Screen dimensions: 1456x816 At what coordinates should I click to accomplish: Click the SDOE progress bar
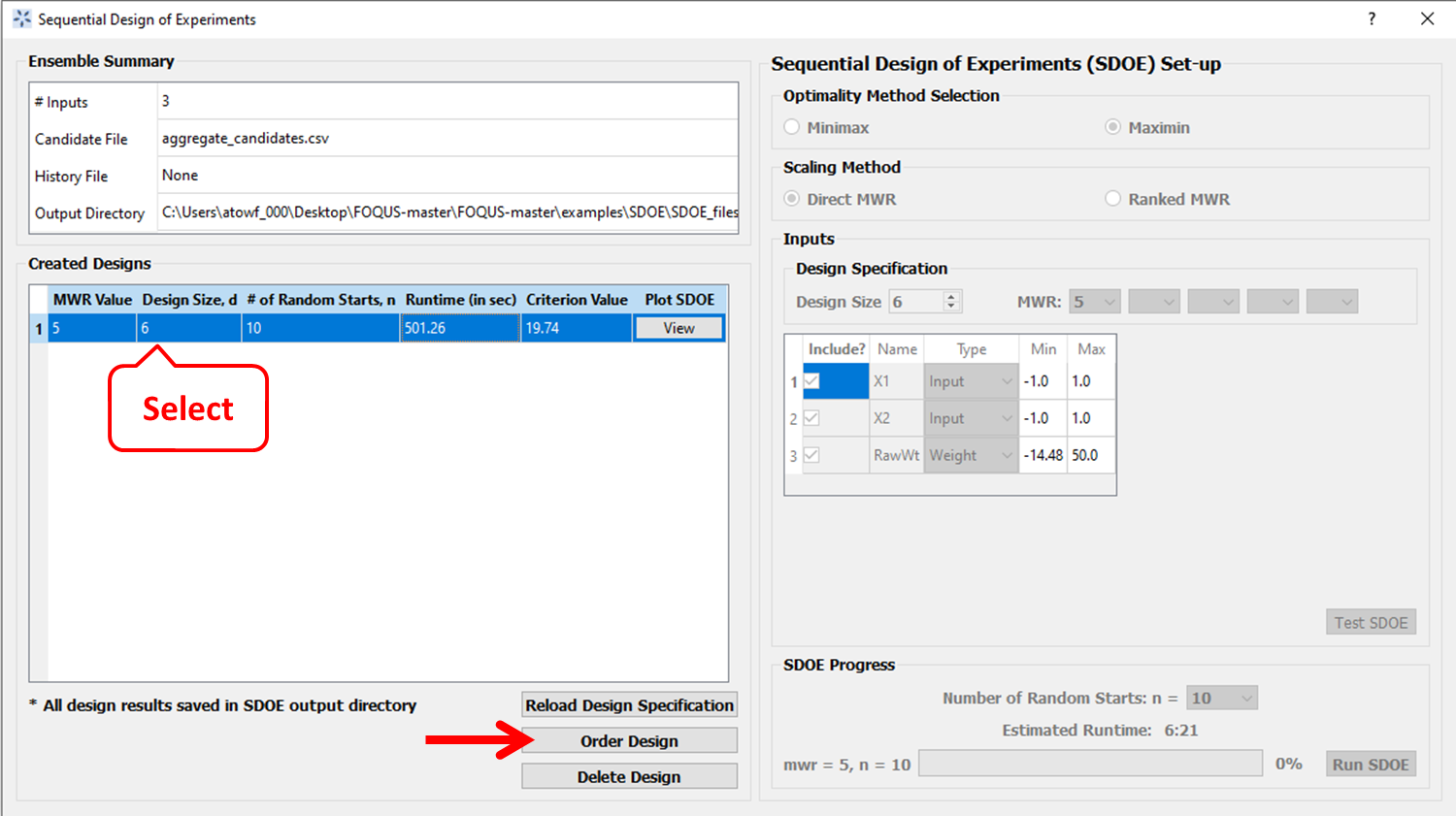pyautogui.click(x=1090, y=764)
